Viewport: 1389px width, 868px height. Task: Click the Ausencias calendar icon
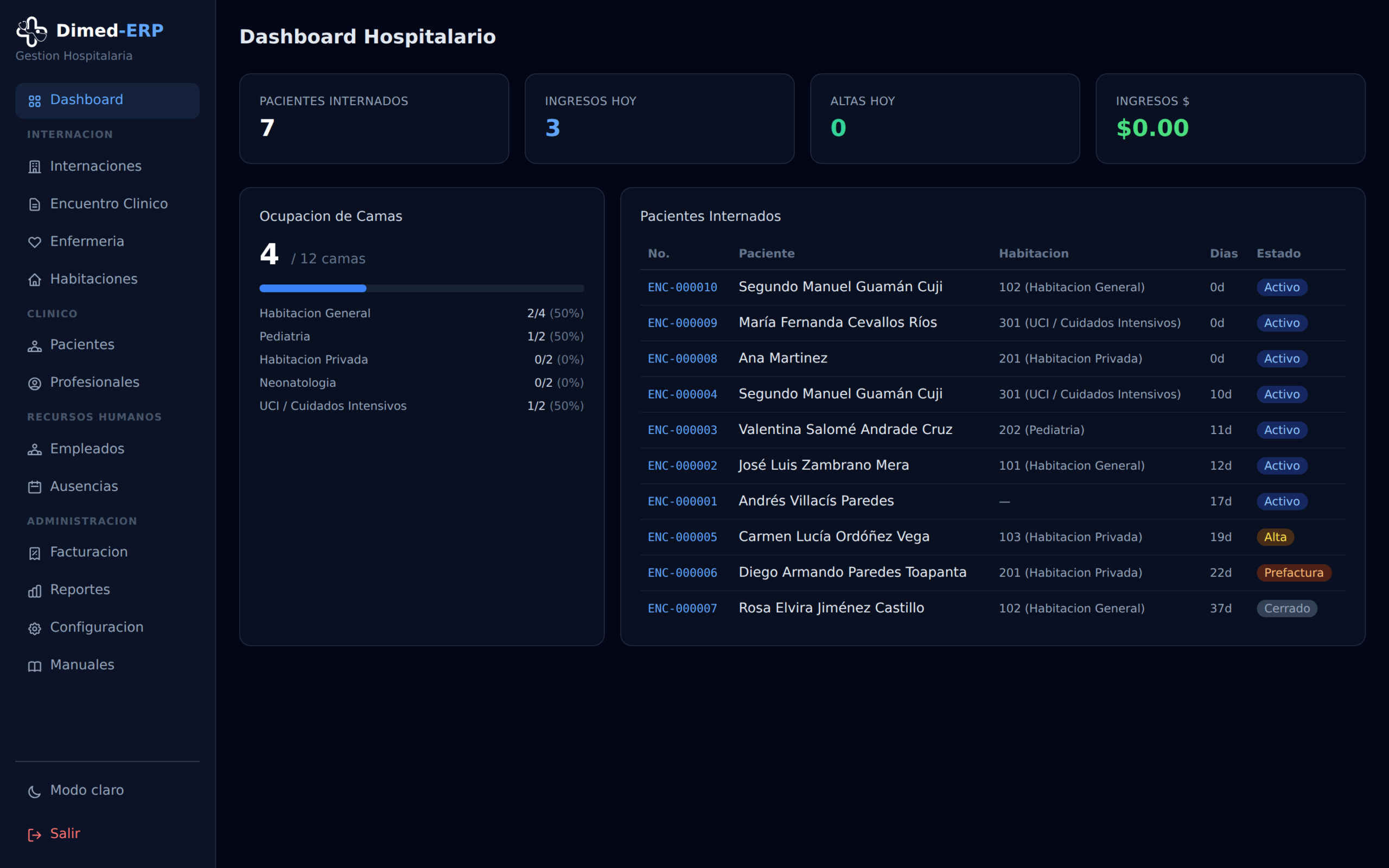[x=34, y=487]
